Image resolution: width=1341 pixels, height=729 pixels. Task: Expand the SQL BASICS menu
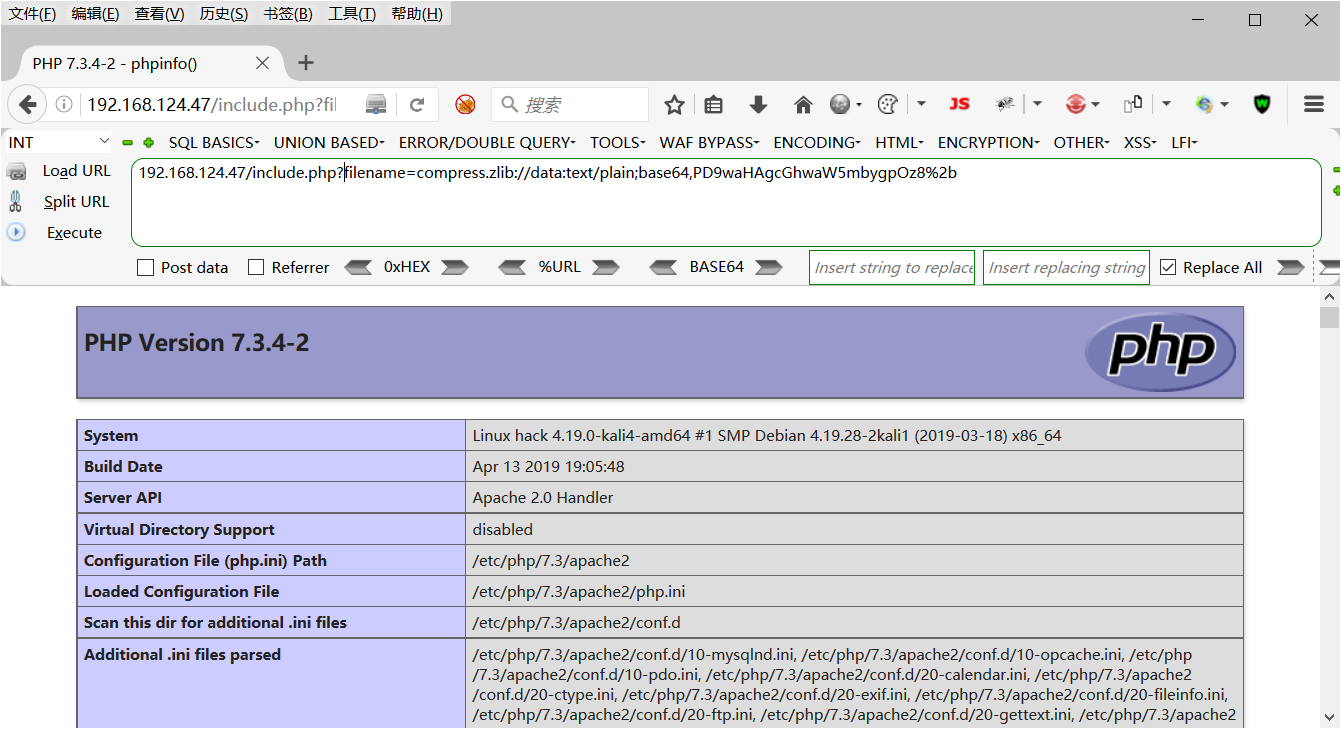tap(214, 143)
